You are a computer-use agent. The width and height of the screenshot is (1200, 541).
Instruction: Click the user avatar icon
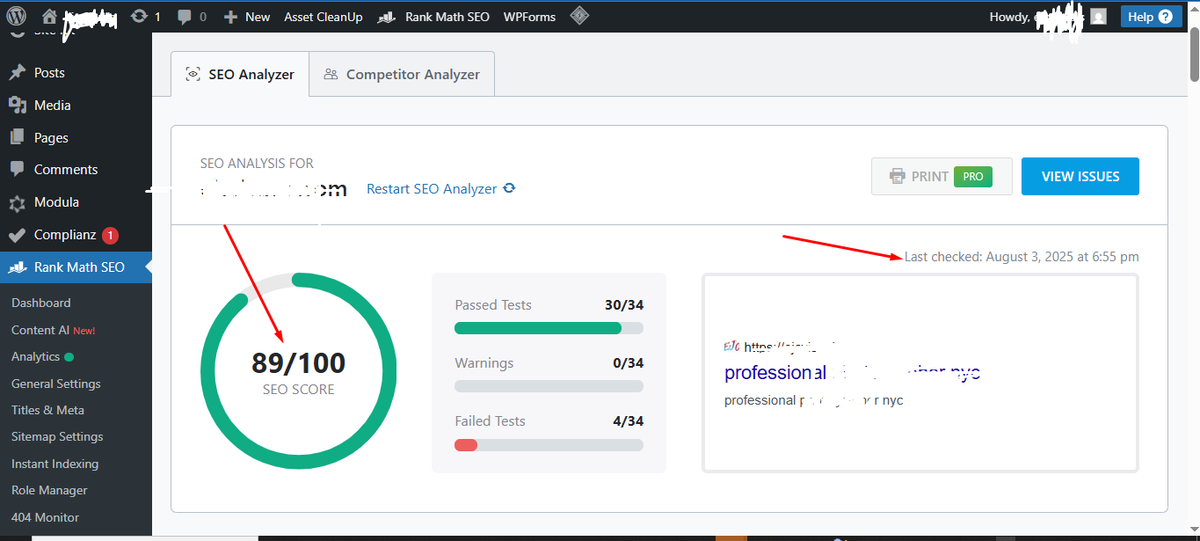(x=1098, y=17)
